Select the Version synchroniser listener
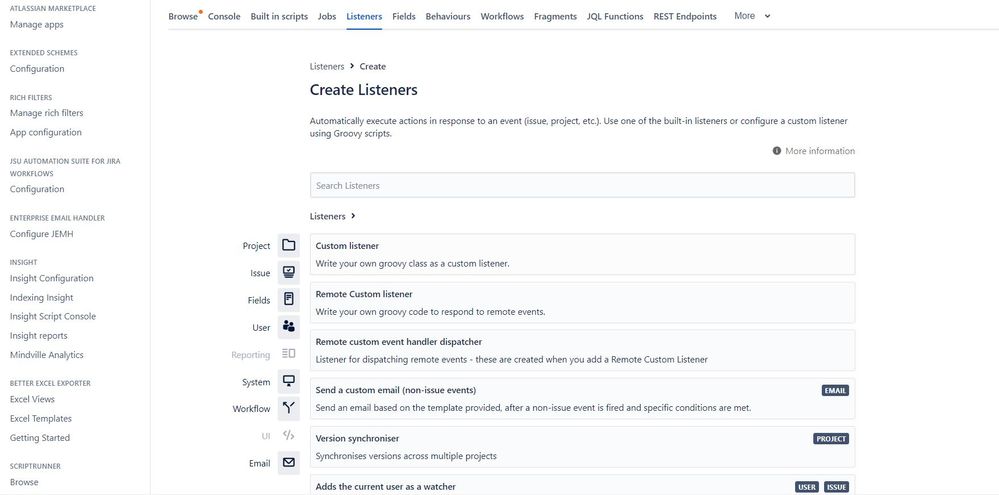Screen dimensions: 999x495 point(582,447)
